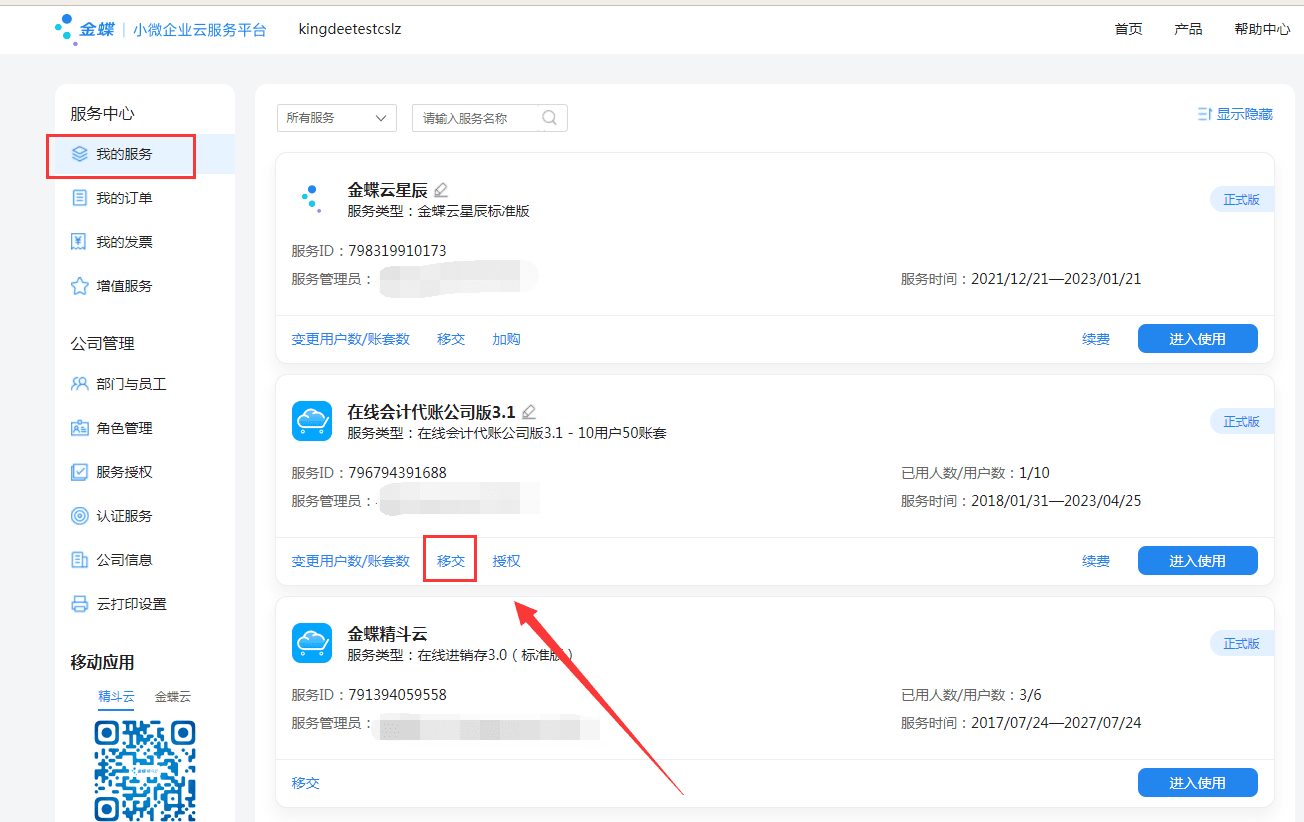Click the target icon beside 认证服务
Screen dimensions: 1304x822
click(80, 516)
